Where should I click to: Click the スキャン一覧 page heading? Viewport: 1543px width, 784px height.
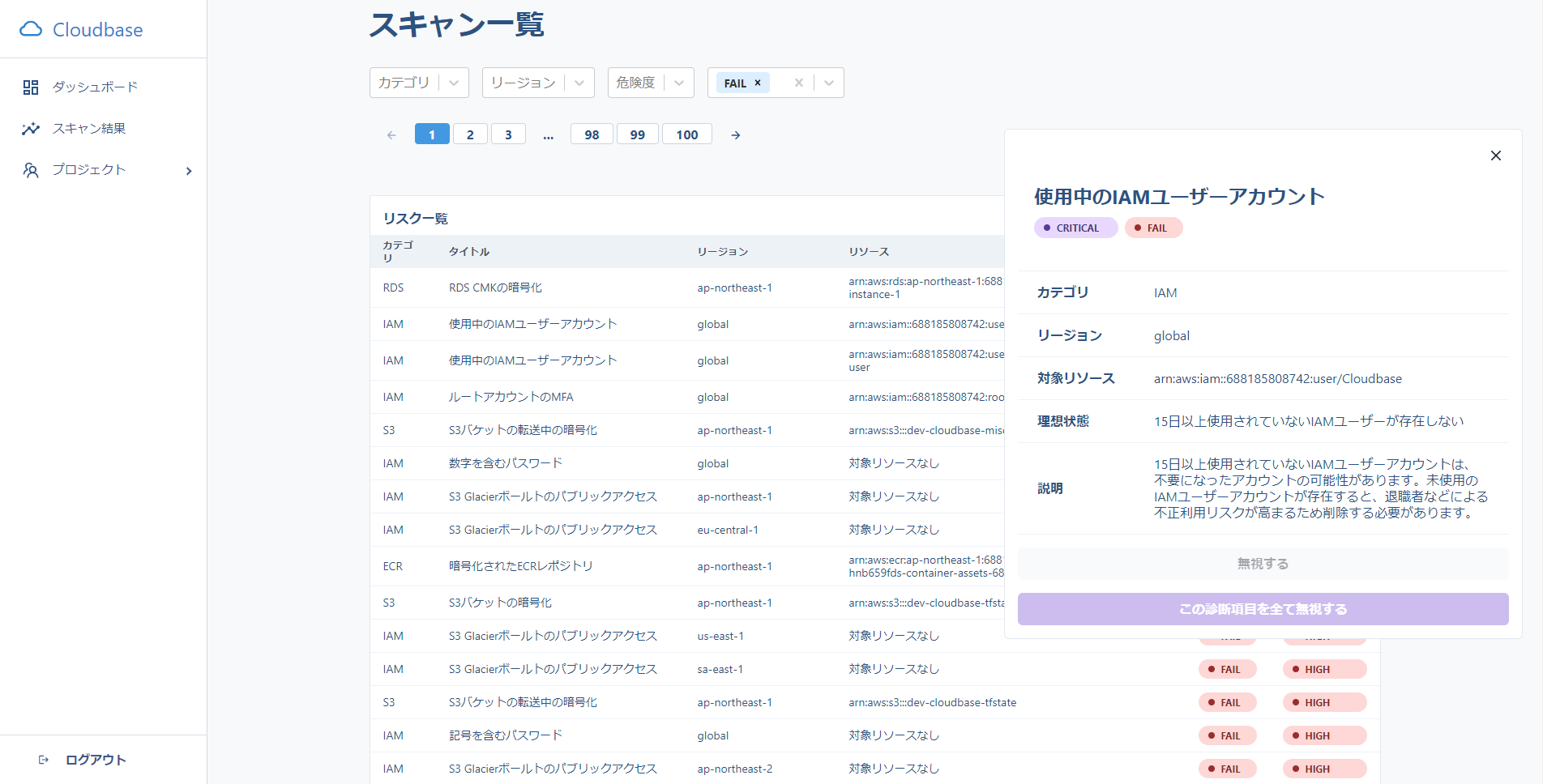tap(457, 24)
